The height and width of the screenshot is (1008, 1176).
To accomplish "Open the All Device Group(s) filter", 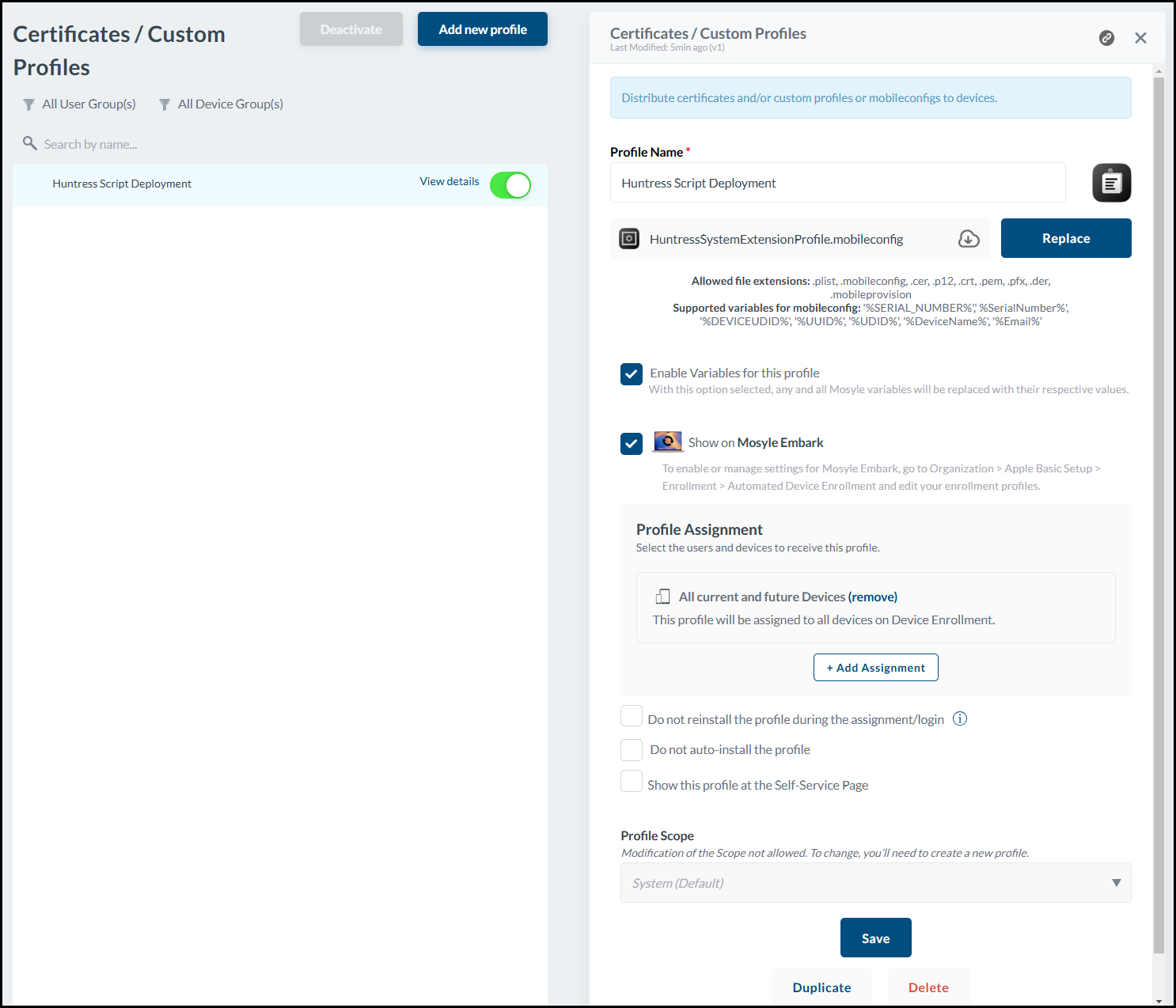I will coord(221,104).
